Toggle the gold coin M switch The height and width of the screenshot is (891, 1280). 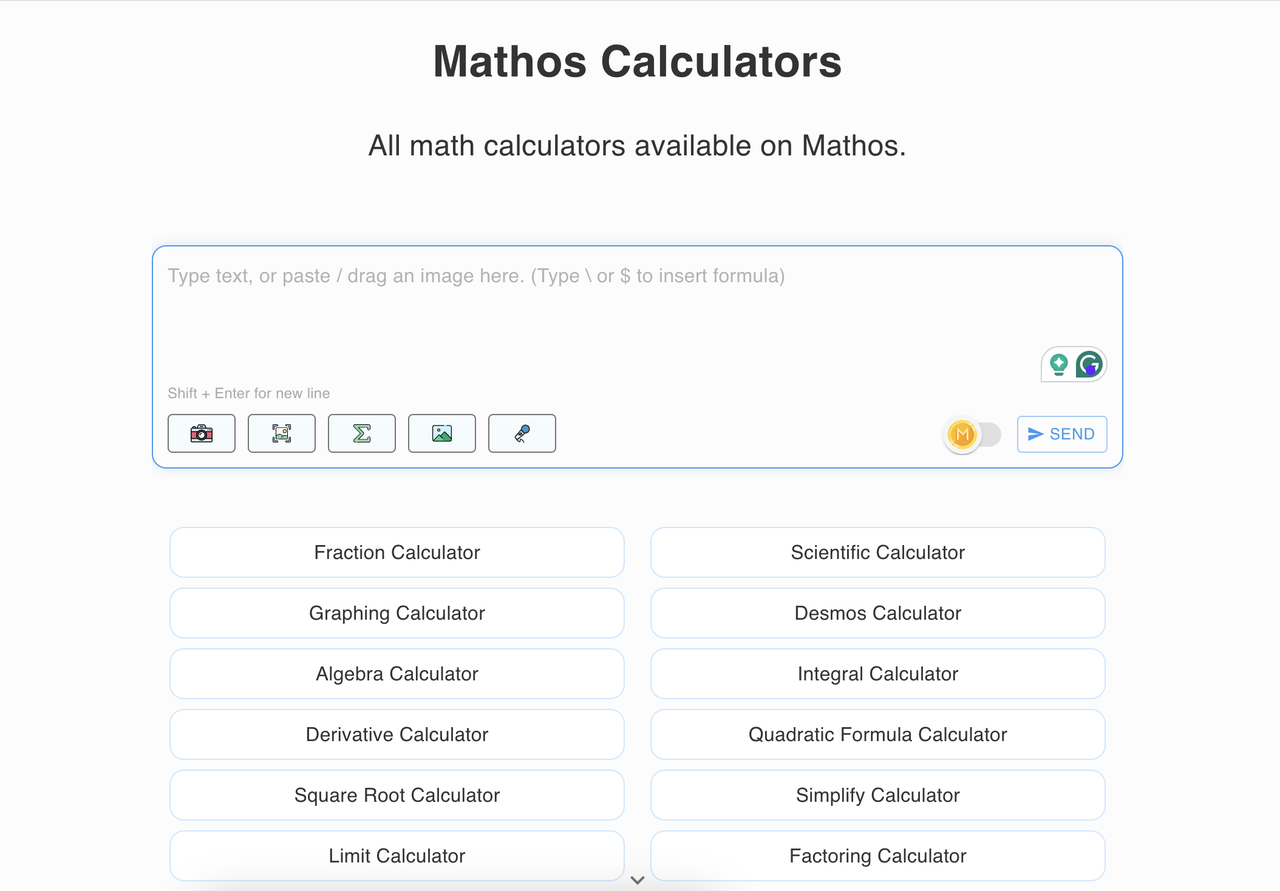click(x=973, y=434)
